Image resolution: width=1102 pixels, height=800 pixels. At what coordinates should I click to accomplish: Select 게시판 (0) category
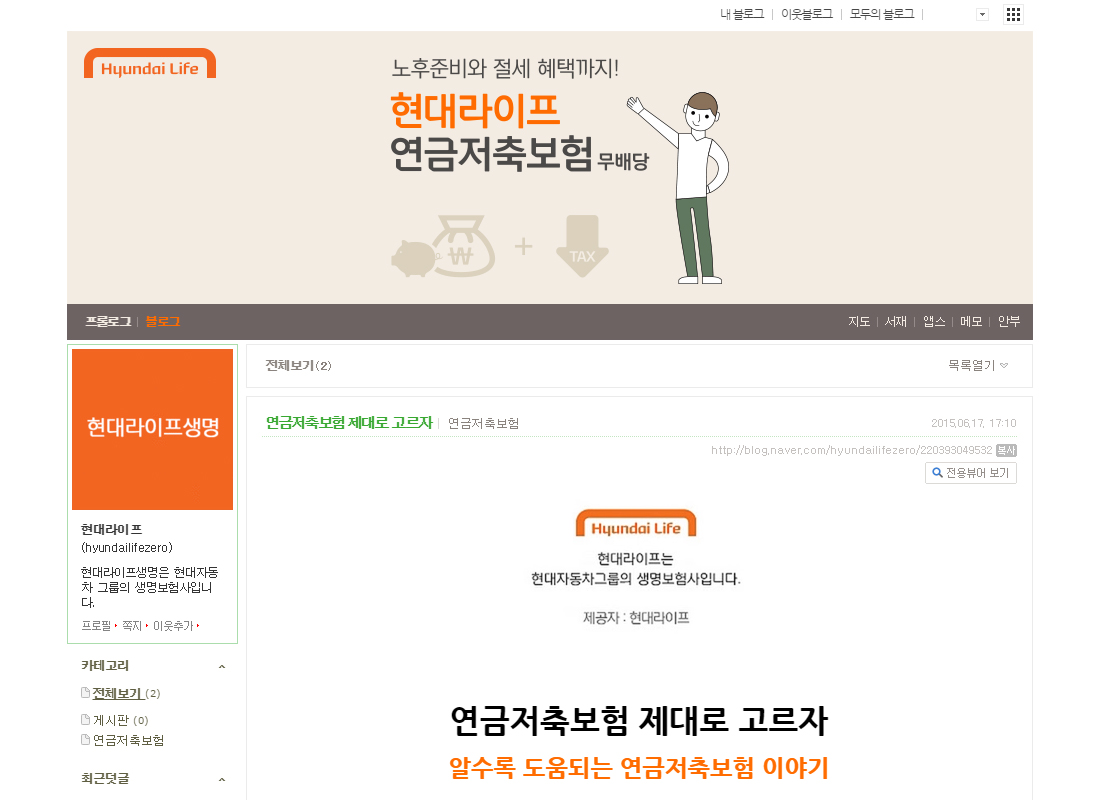(121, 721)
